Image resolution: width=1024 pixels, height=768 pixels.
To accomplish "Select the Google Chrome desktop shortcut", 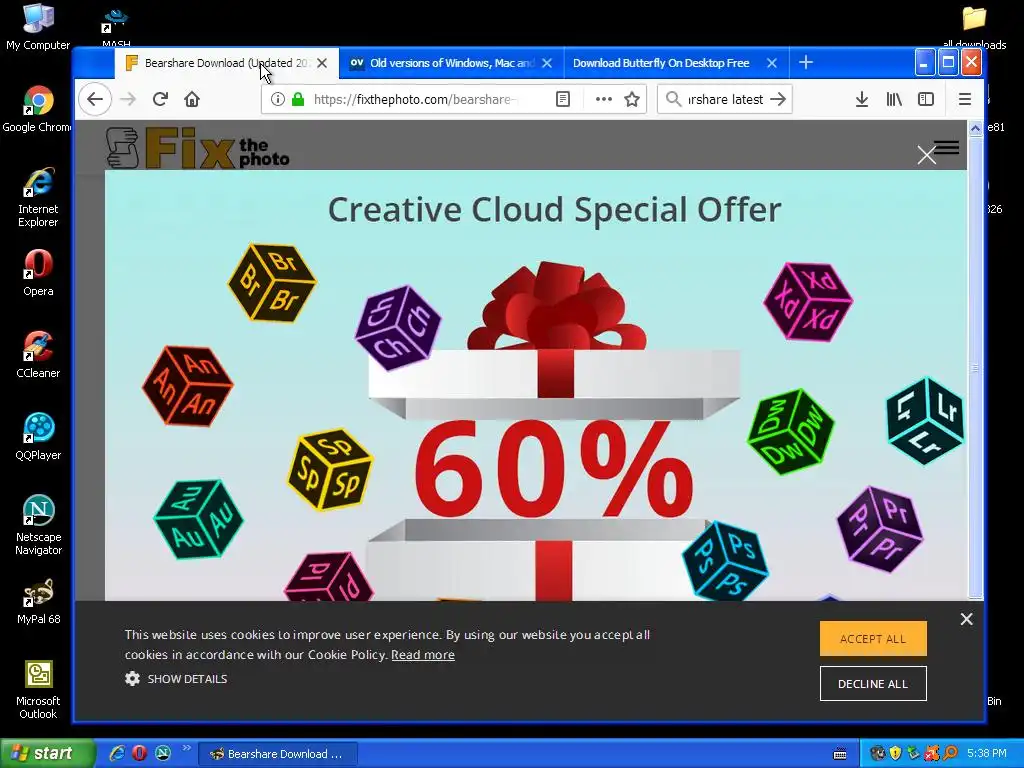I will [38, 109].
